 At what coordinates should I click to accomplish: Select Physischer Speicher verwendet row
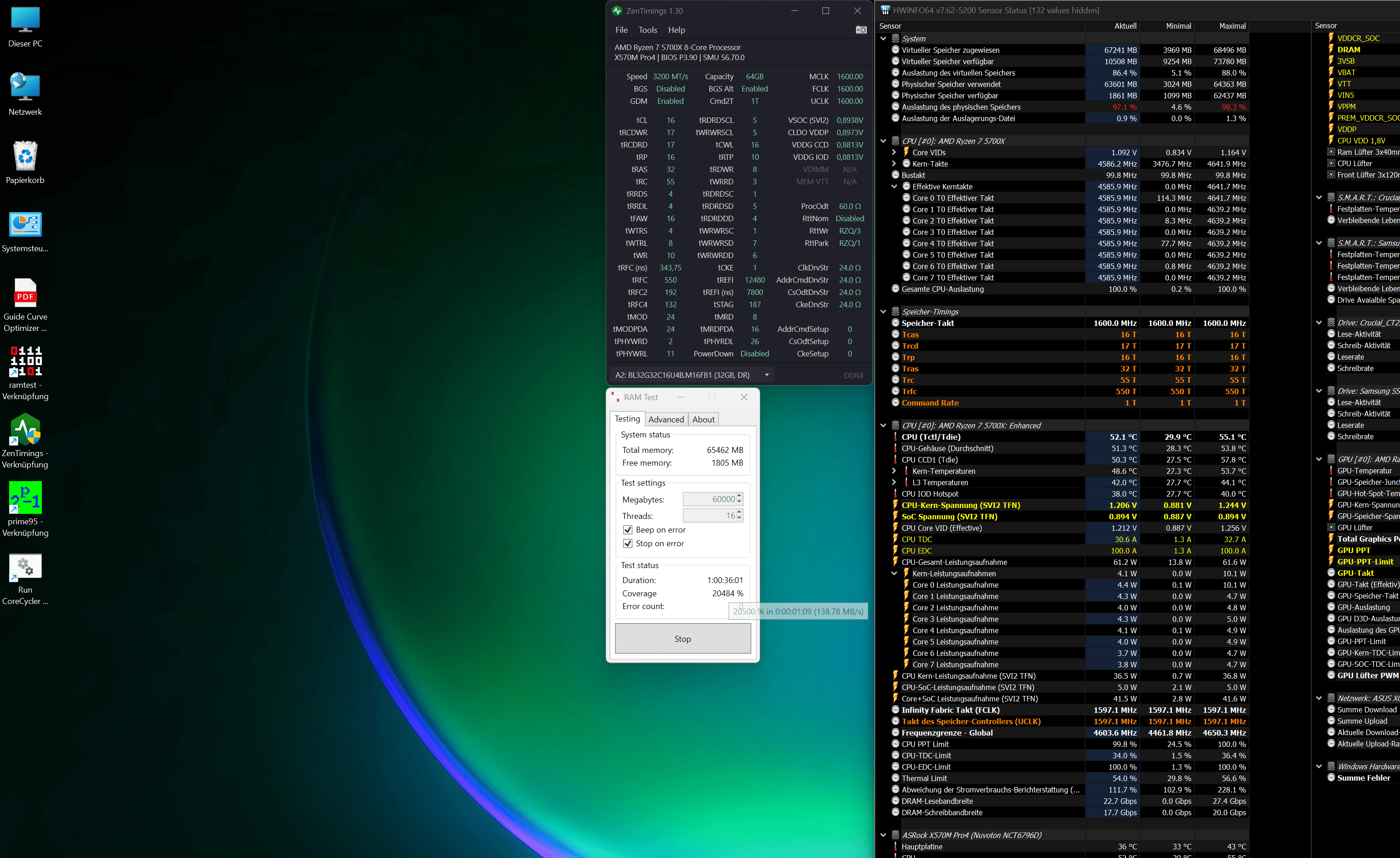[x=1063, y=84]
